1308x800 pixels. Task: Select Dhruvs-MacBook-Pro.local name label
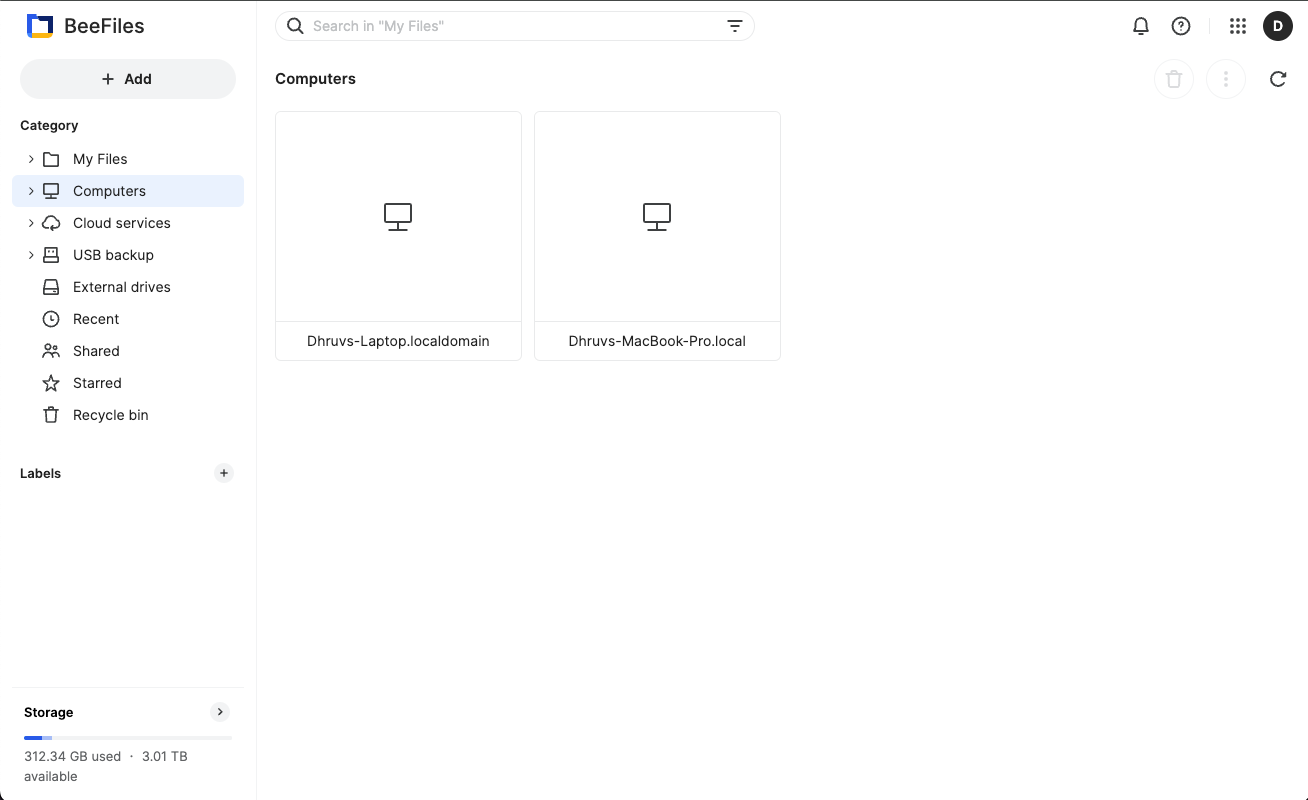[657, 341]
